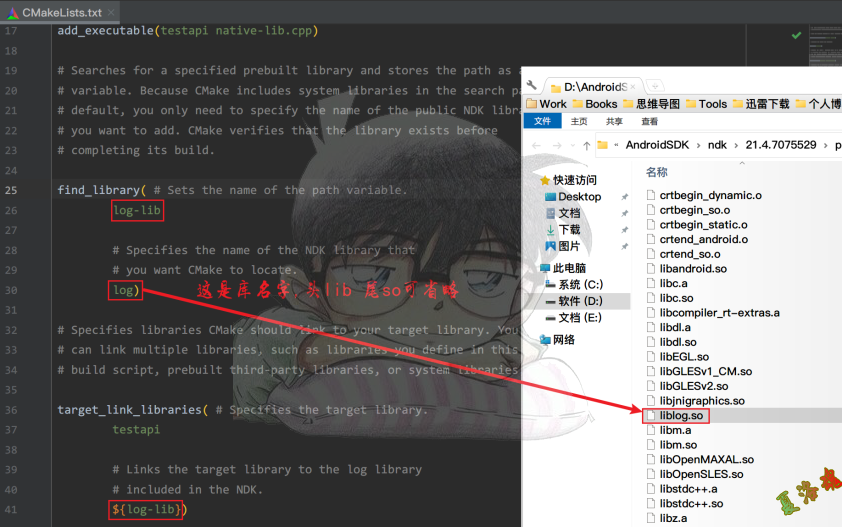Select file libGLESv1_CM.so

(699, 371)
